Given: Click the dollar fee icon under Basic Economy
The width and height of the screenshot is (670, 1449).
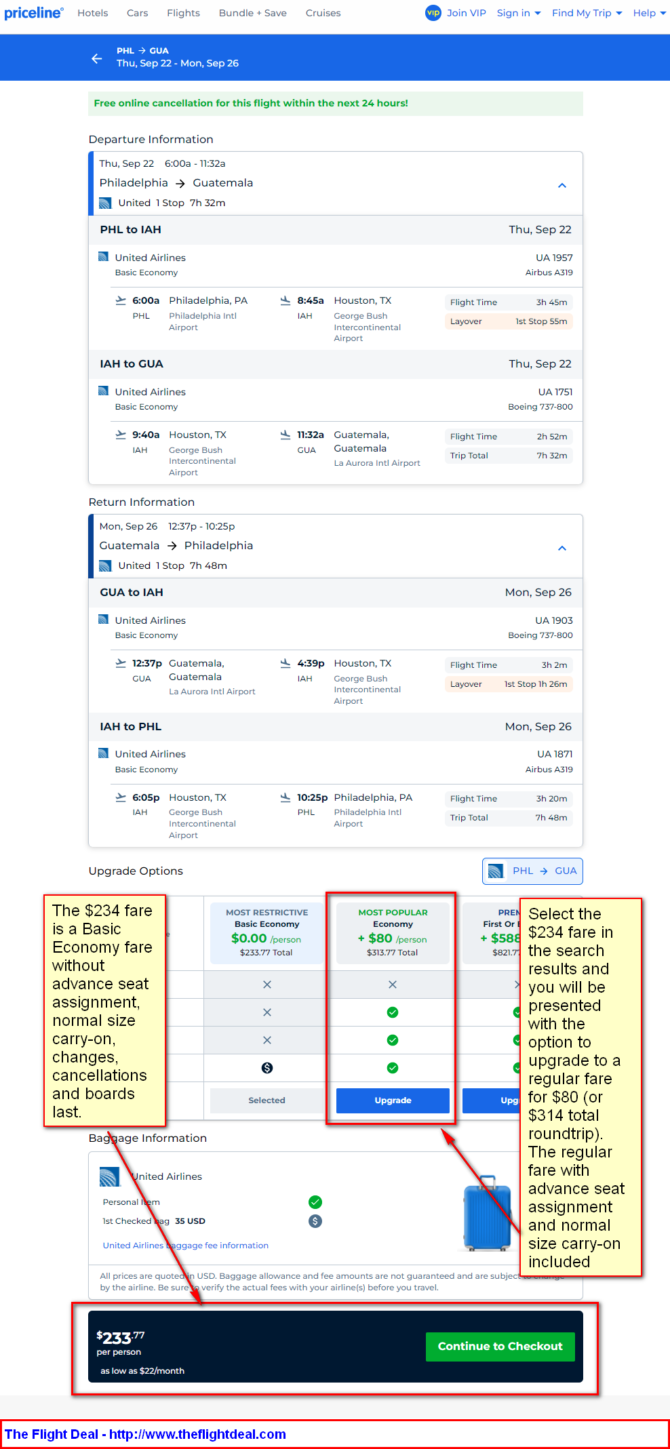Looking at the screenshot, I should point(267,1067).
